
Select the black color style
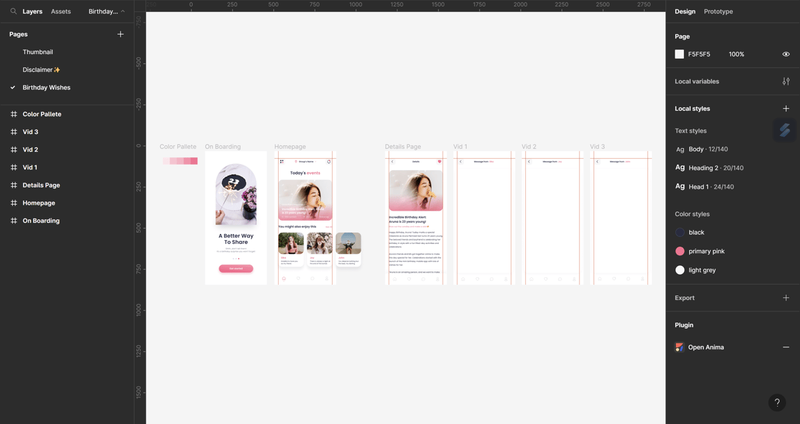pyautogui.click(x=689, y=233)
